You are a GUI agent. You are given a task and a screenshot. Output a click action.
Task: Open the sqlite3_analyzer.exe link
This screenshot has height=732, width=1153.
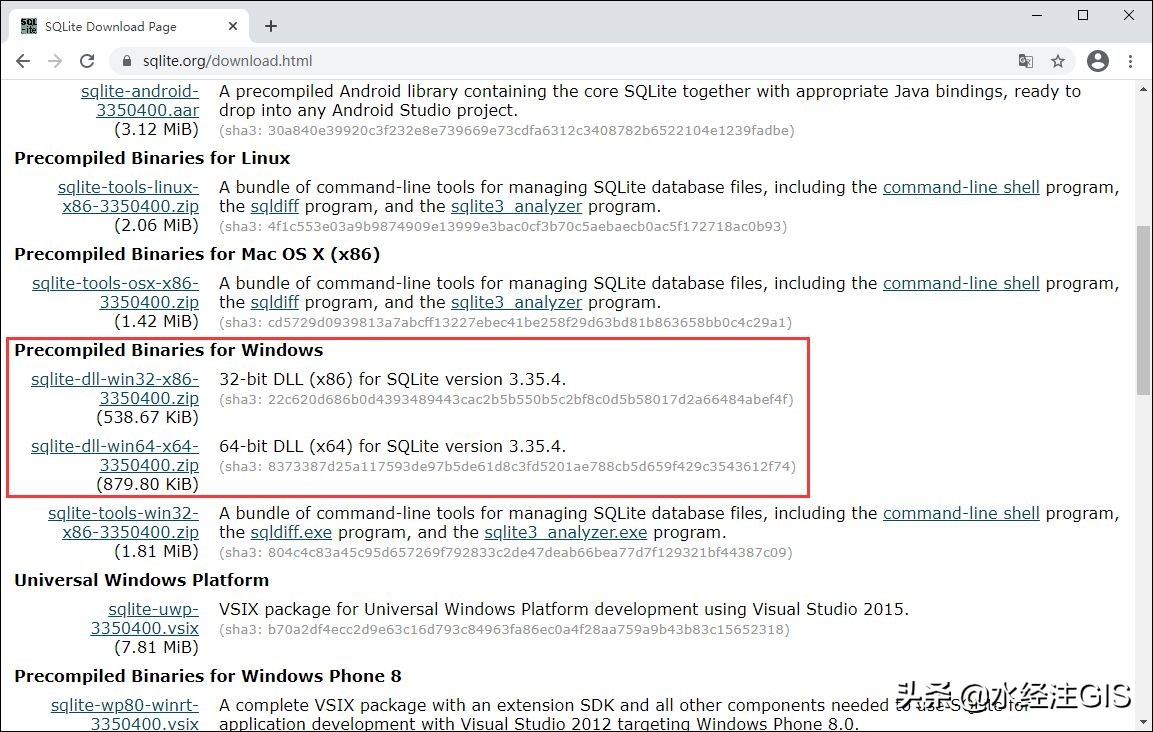pos(565,533)
